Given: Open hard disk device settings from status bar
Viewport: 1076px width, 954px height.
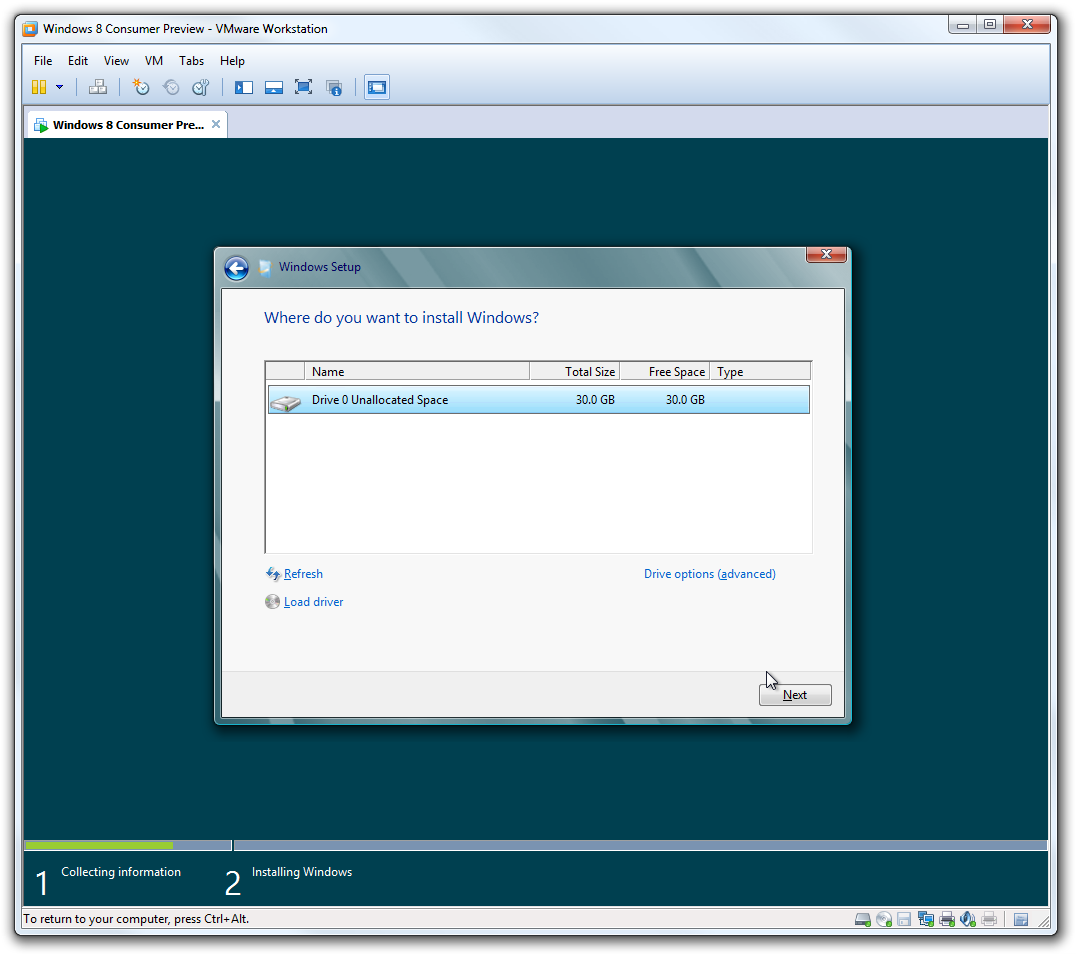Looking at the screenshot, I should (x=862, y=919).
